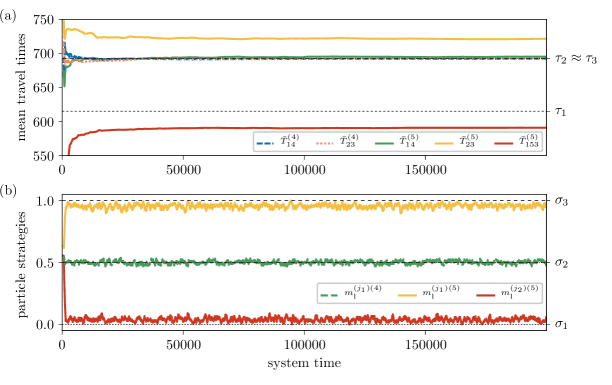Click the yellow curve in panel (a)
This screenshot has width=612, height=385.
point(304,39)
